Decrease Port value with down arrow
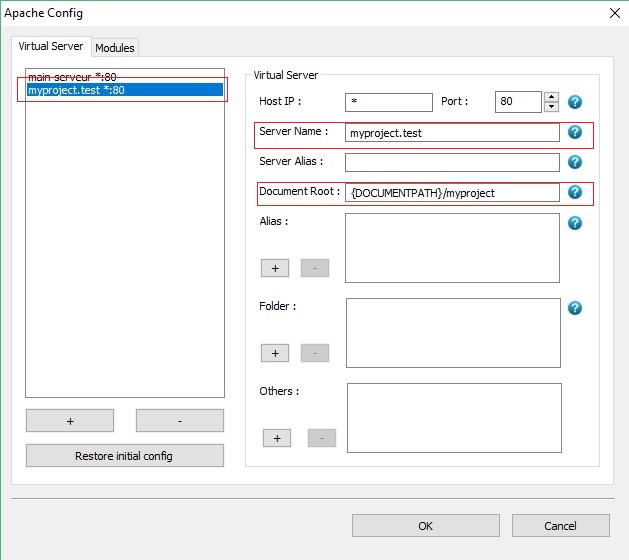 click(551, 107)
